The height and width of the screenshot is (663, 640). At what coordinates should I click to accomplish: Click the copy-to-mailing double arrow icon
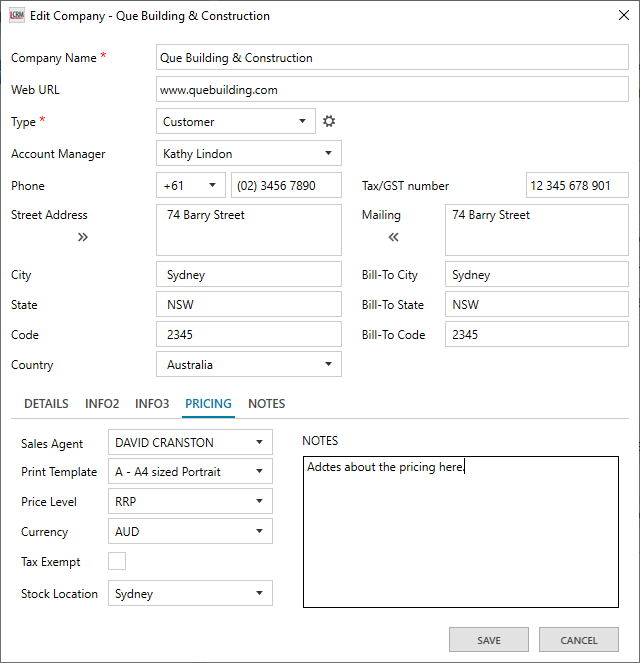click(x=83, y=237)
